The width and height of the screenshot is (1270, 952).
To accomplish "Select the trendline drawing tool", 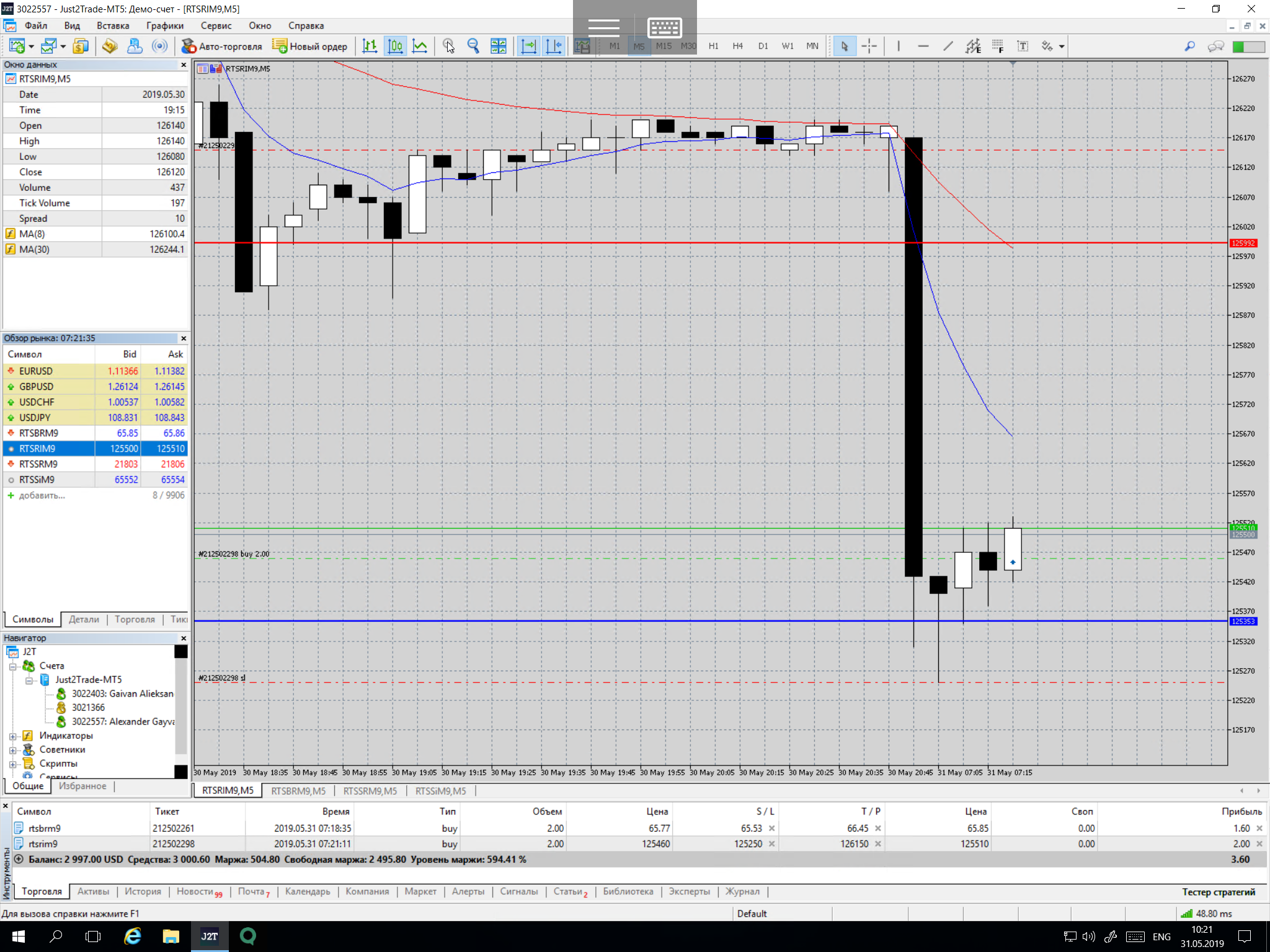I will tap(948, 46).
